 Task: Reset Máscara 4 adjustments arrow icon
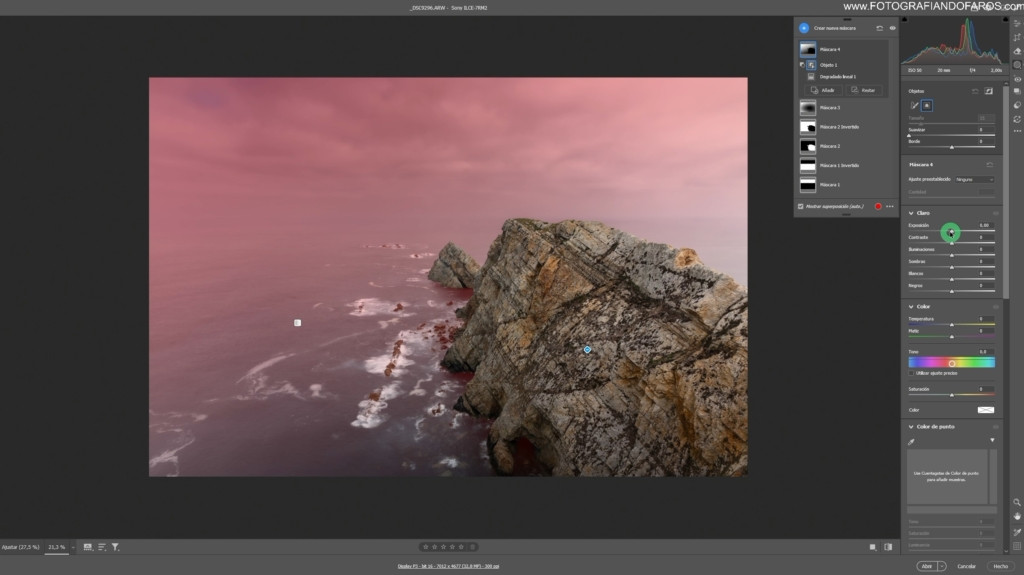tap(989, 165)
